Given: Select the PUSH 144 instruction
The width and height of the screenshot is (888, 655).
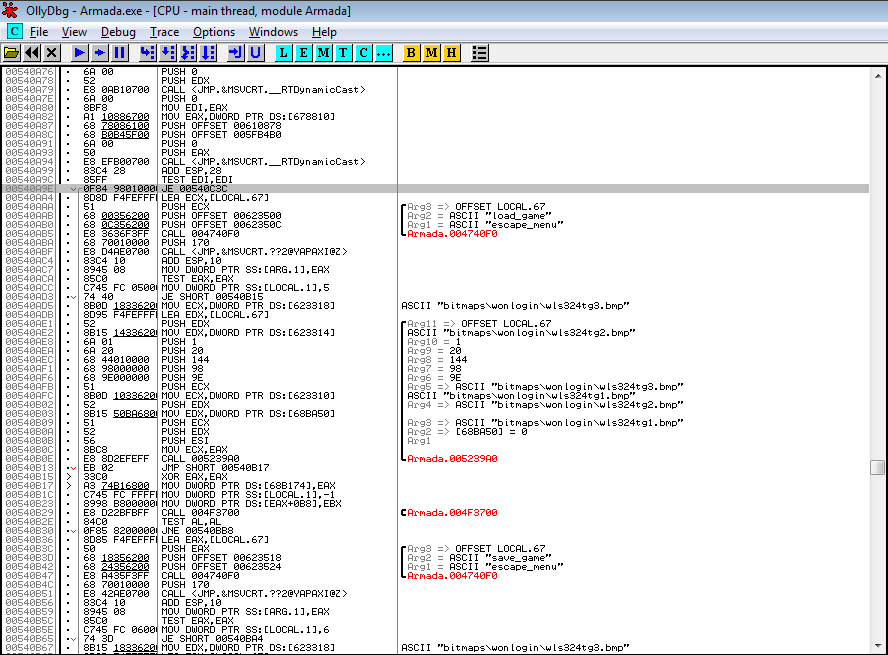Looking at the screenshot, I should click(185, 359).
